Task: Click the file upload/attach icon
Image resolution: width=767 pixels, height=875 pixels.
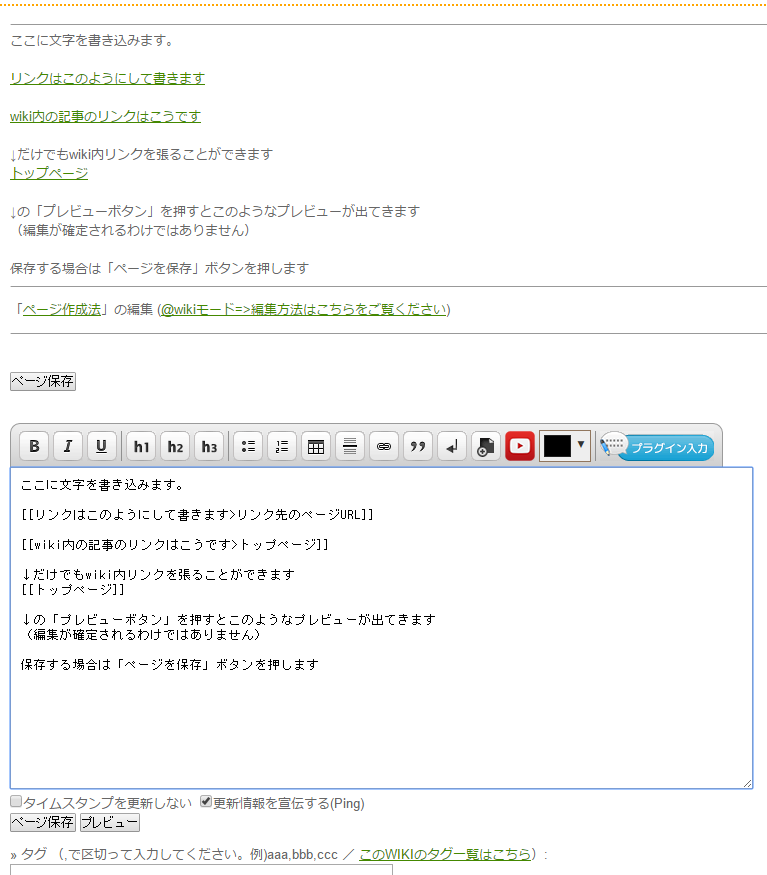Action: coord(486,446)
